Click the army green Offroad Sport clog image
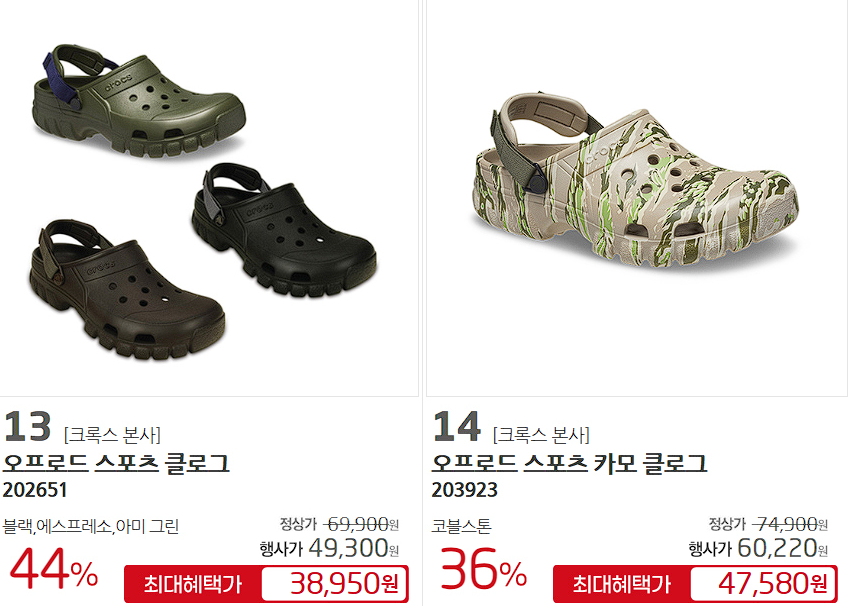 pos(139,101)
